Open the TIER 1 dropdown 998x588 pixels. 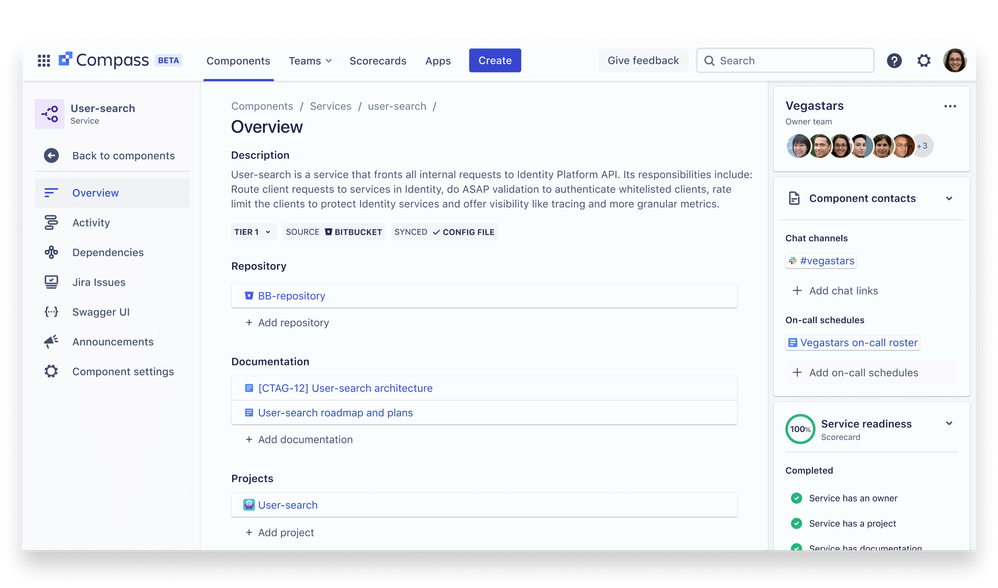click(252, 232)
